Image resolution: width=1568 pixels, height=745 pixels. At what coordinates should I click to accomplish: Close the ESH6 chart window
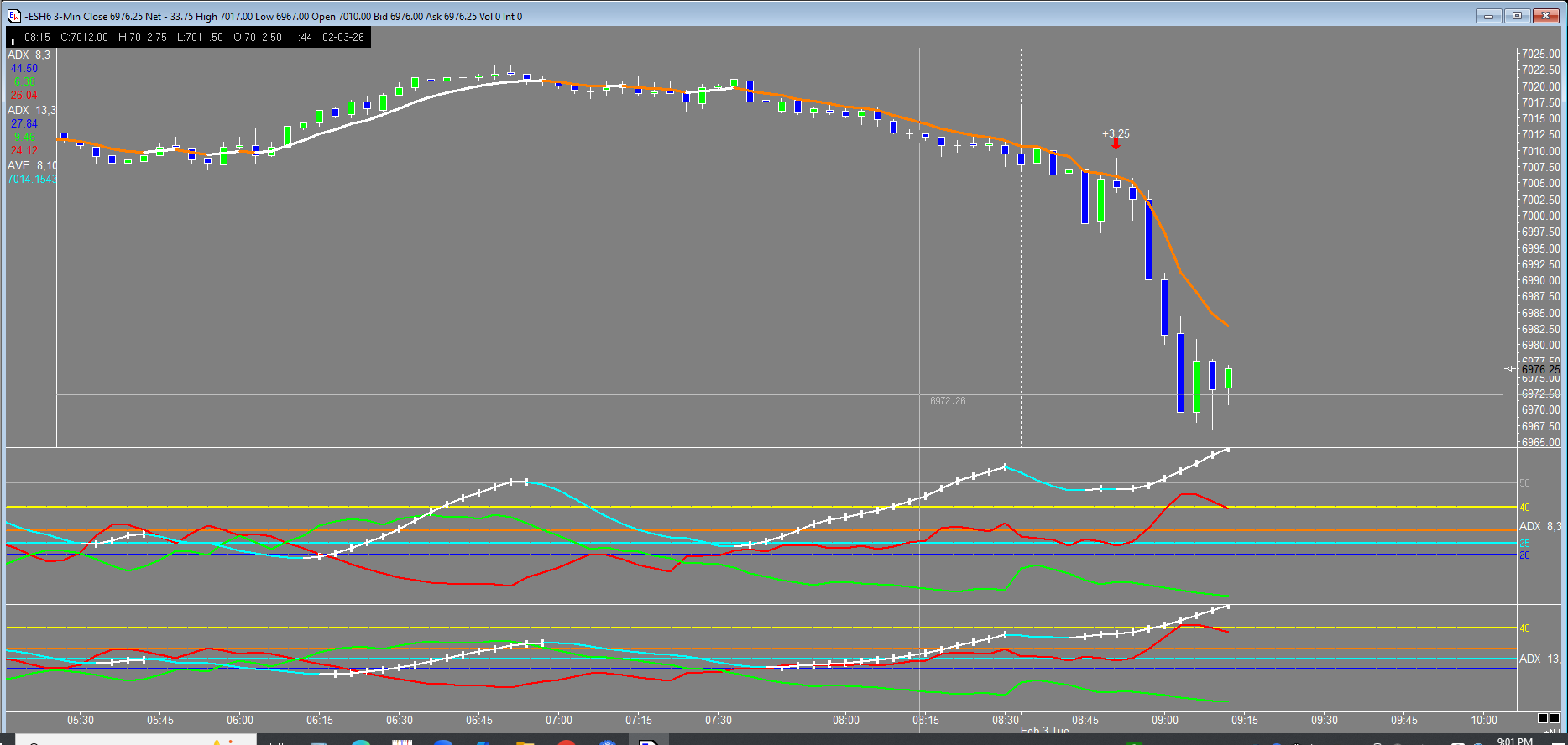1545,16
